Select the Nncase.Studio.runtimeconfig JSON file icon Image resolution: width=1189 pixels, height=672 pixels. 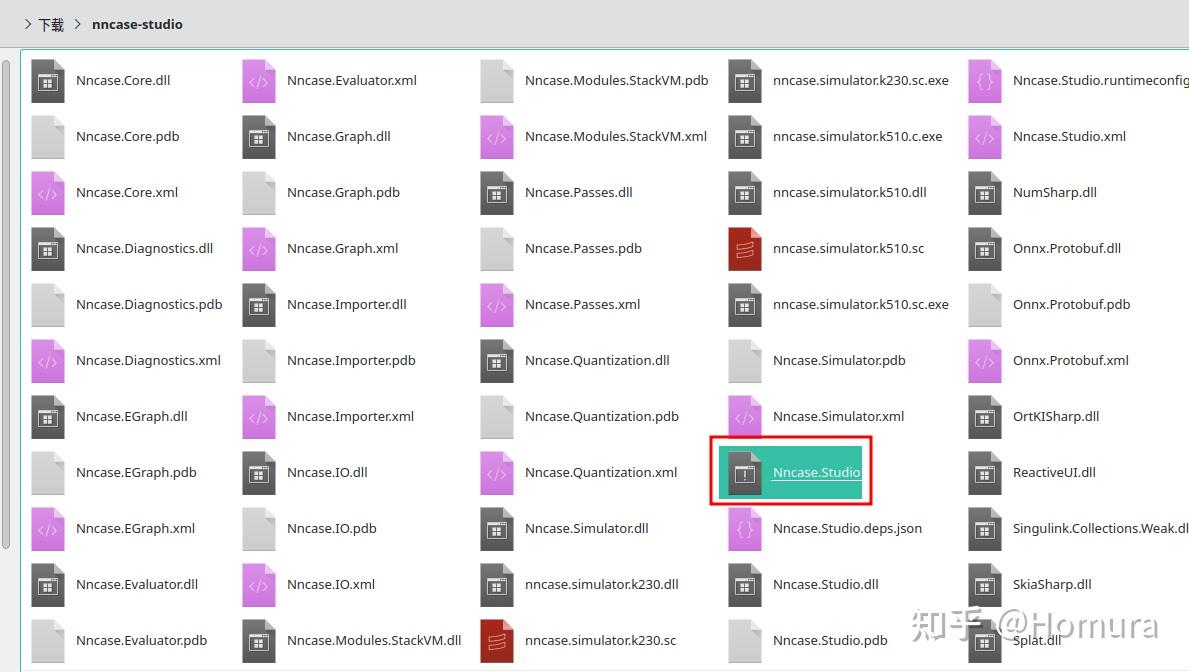pos(985,80)
